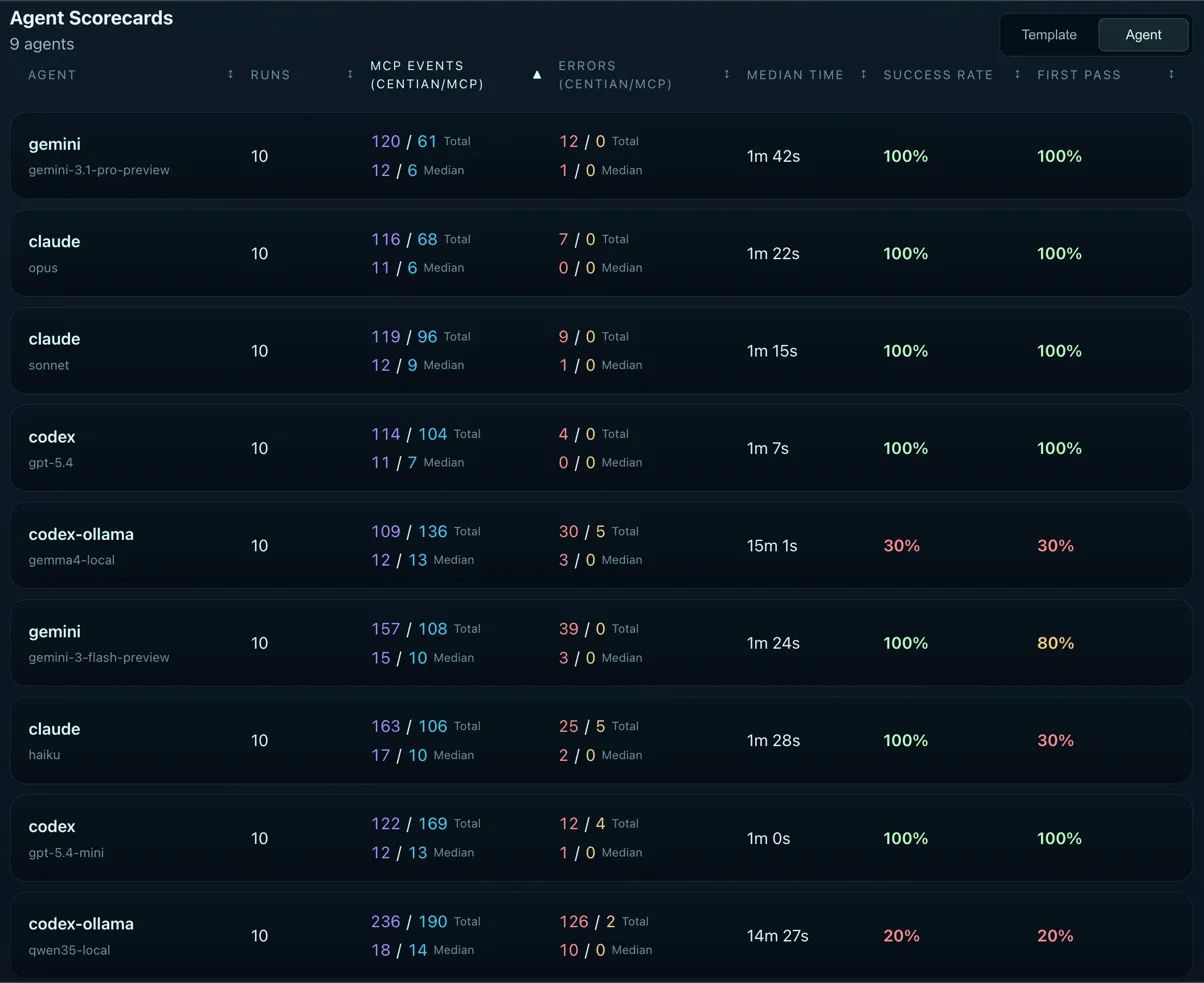Click the AGENT column header to sort
The image size is (1204, 983).
click(x=51, y=74)
